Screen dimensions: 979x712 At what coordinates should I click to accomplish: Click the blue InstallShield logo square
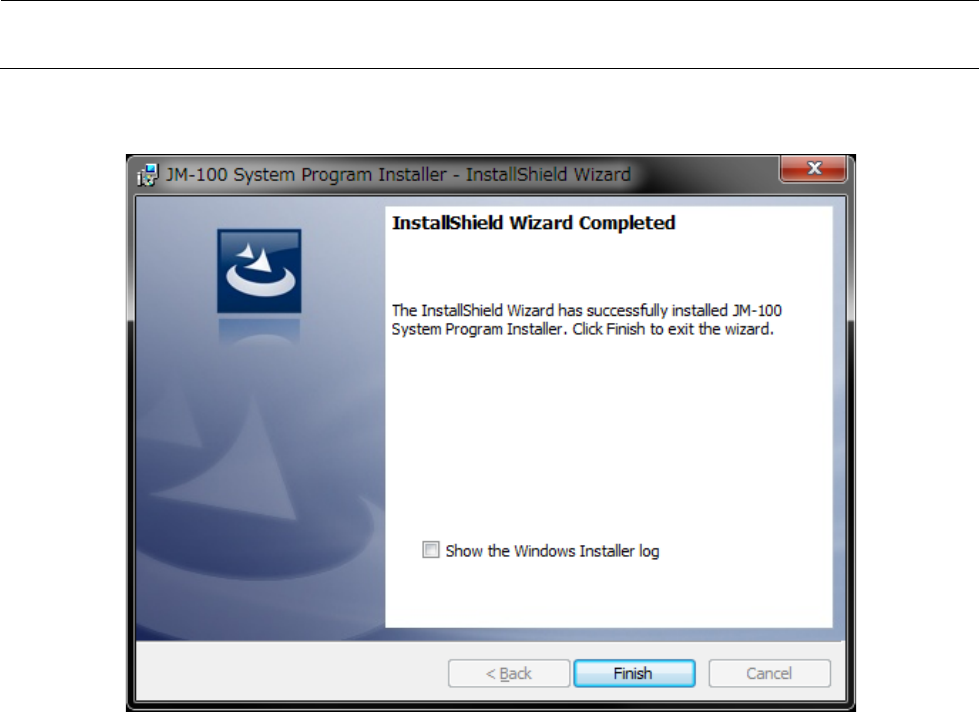(x=259, y=271)
